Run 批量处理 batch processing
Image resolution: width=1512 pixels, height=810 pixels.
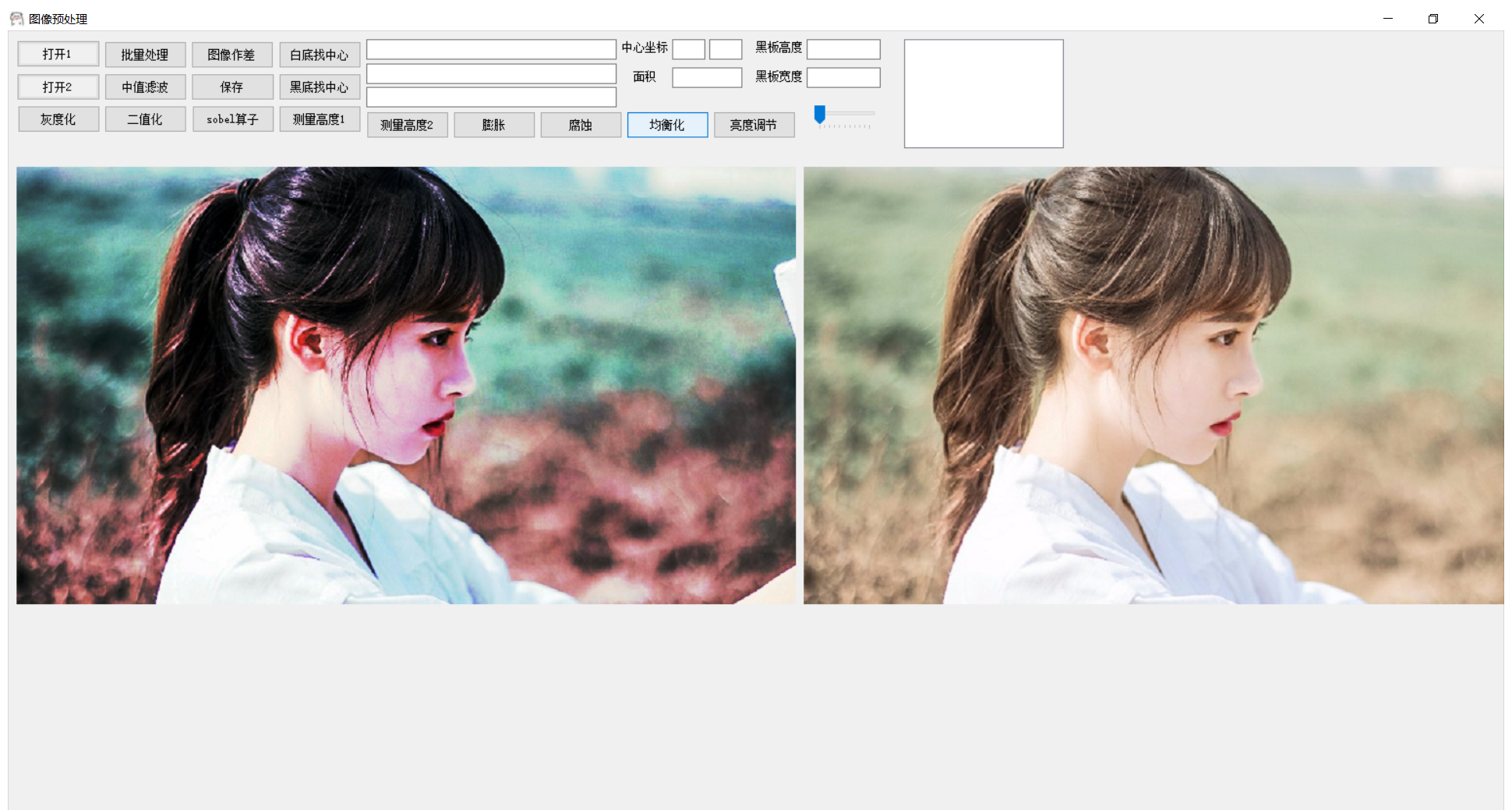(x=145, y=54)
